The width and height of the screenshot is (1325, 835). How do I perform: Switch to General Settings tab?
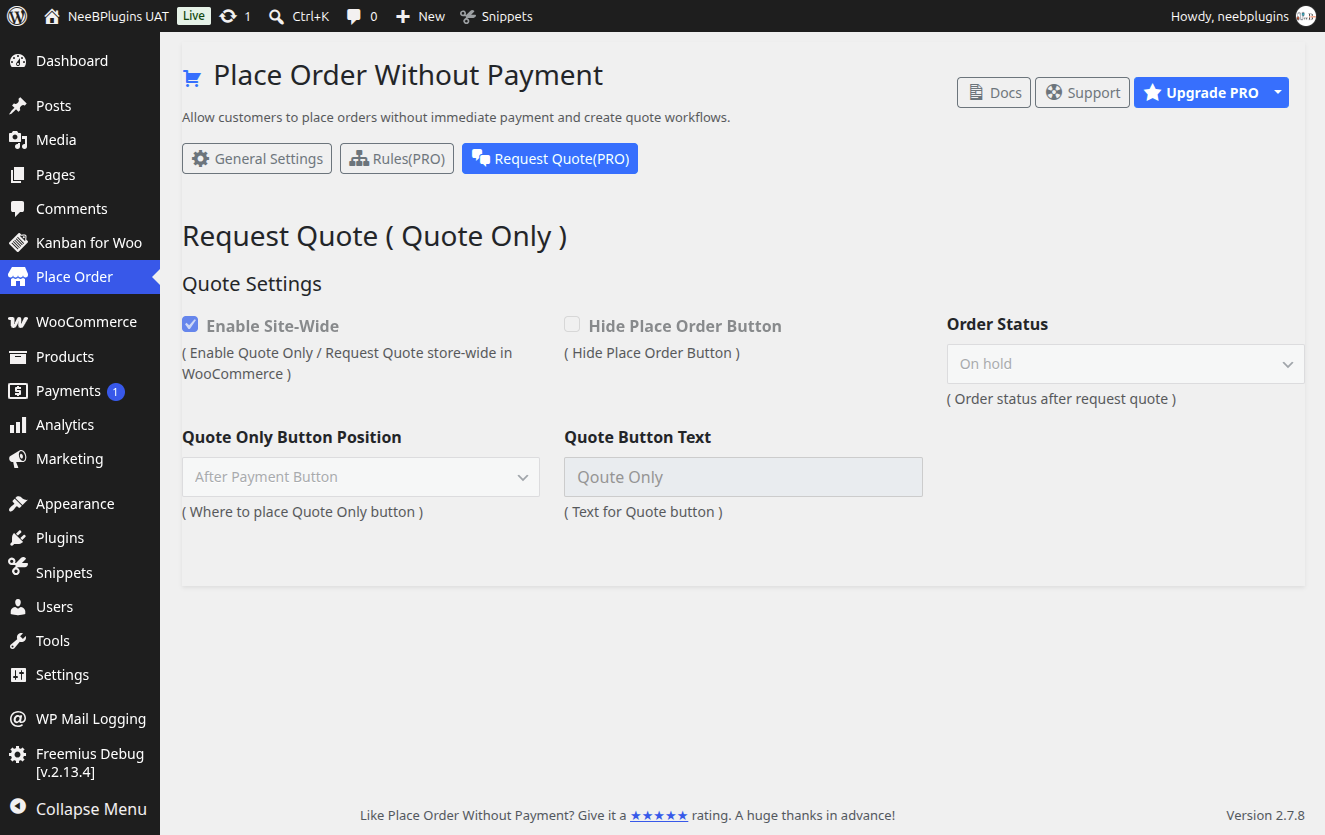point(257,158)
